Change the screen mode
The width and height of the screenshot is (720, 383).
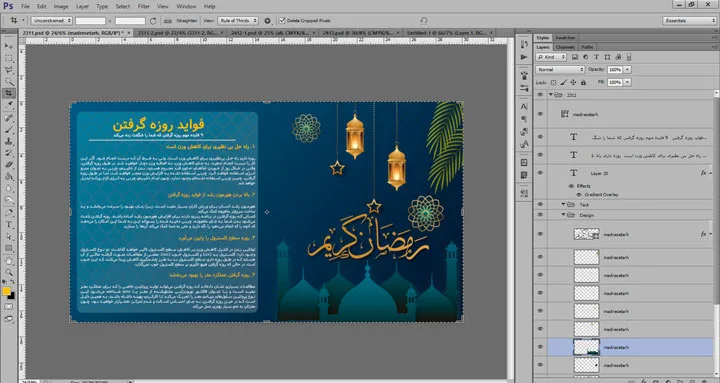pyautogui.click(x=9, y=319)
